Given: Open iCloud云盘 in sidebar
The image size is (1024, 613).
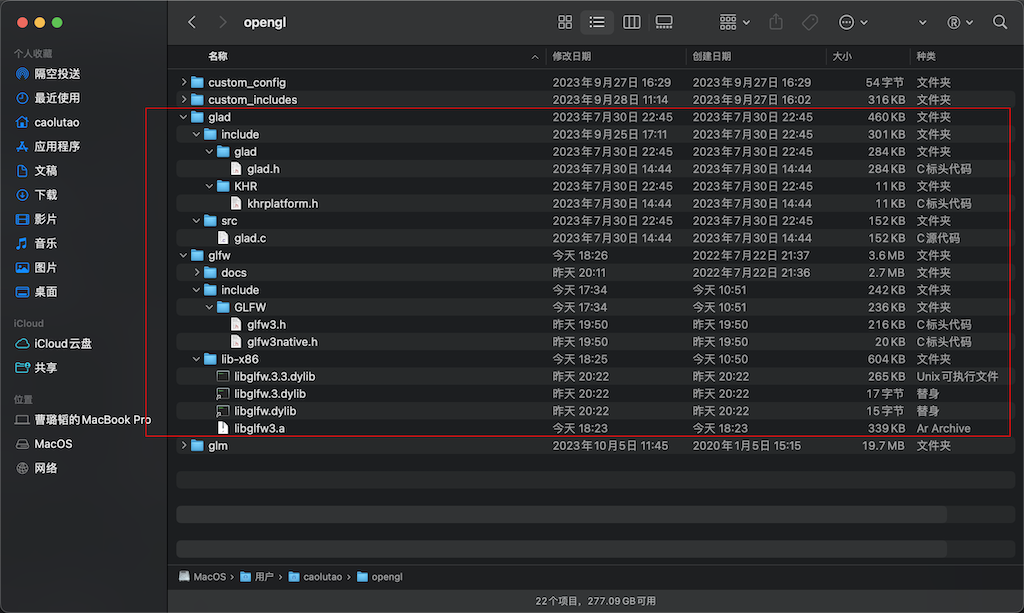Looking at the screenshot, I should tap(54, 343).
